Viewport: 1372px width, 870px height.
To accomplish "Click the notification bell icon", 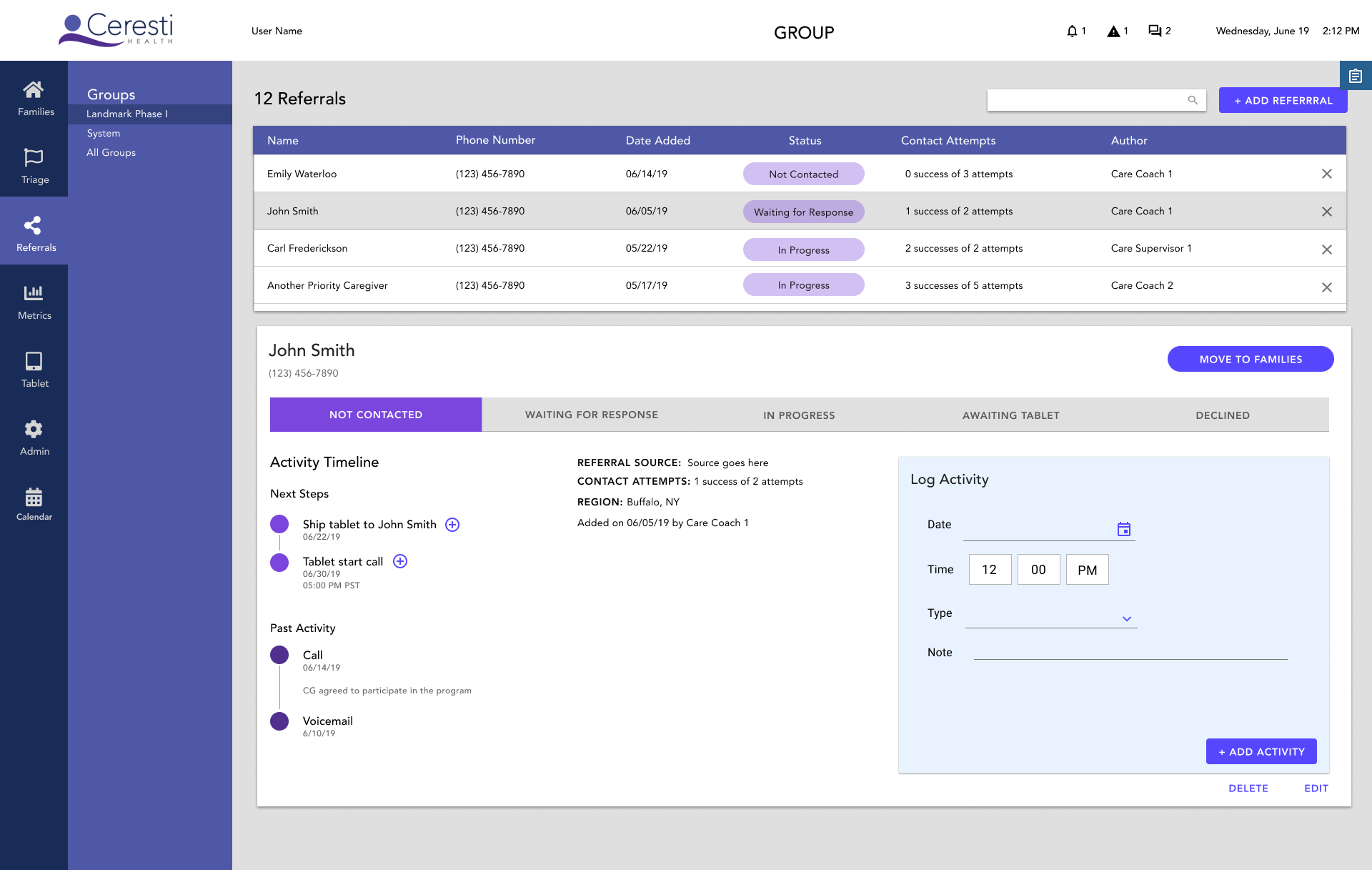I will [x=1072, y=31].
